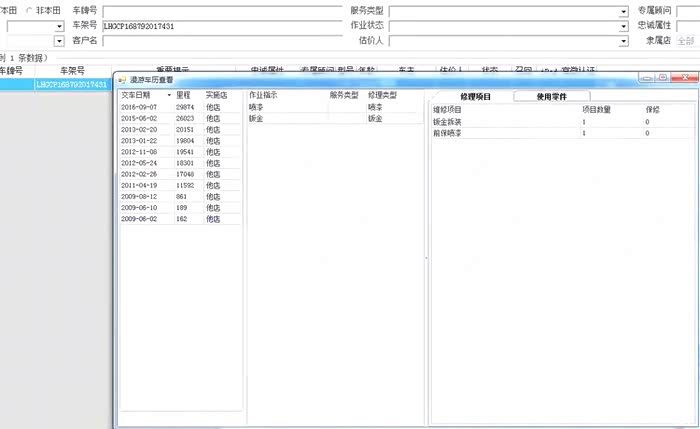Viewport: 700px width, 429px height.
Task: Expand the 作业状态 dropdown list
Action: [623, 26]
